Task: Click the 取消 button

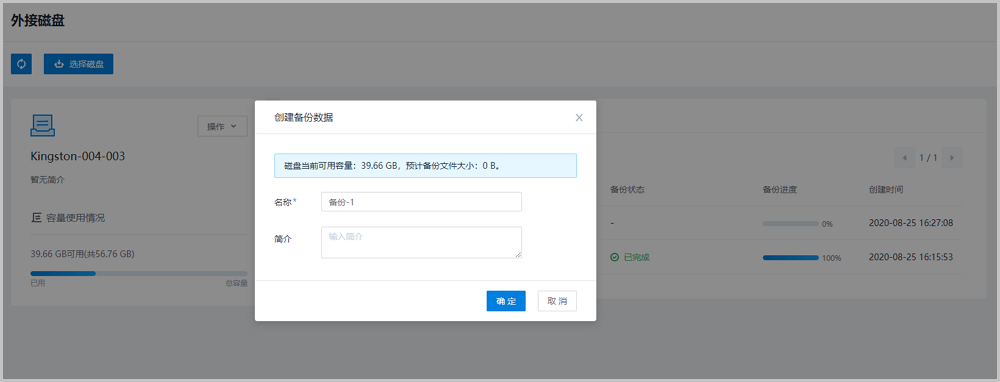Action: (557, 301)
